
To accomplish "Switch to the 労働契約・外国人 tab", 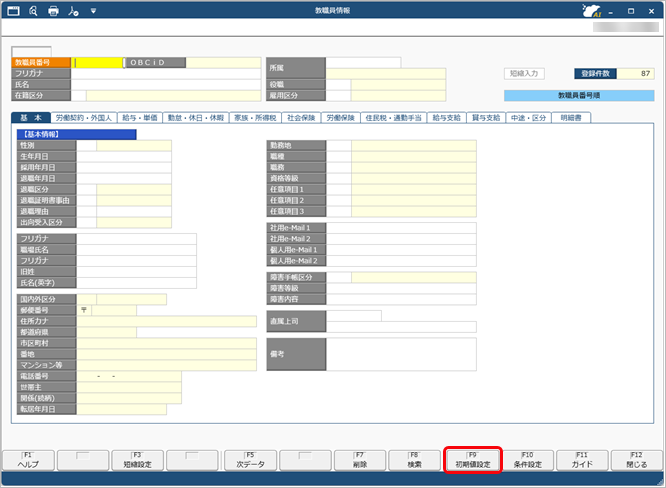I will point(85,117).
